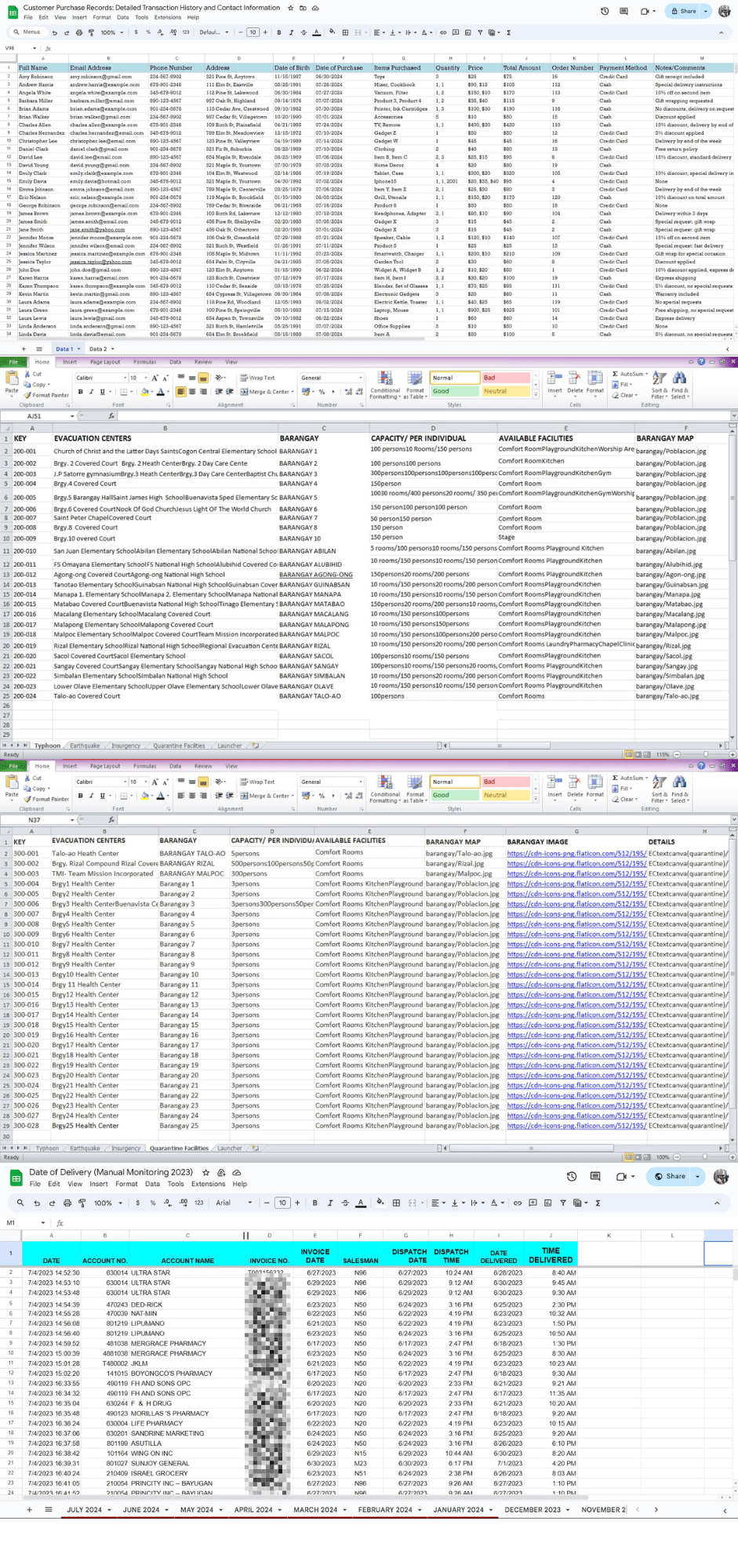Toggle italic in Date of Delivery toolbar
This screenshot has width=738, height=1568.
pyautogui.click(x=330, y=1203)
